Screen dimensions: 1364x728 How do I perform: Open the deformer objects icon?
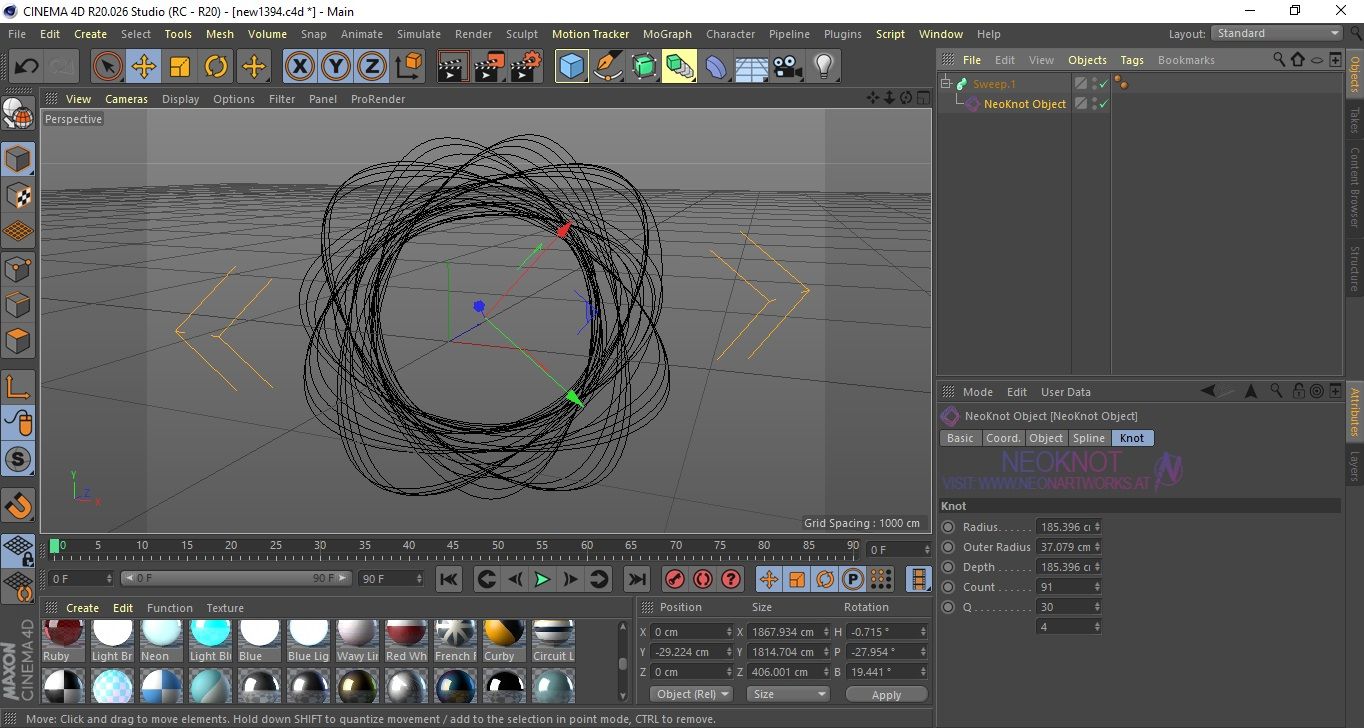[x=716, y=67]
